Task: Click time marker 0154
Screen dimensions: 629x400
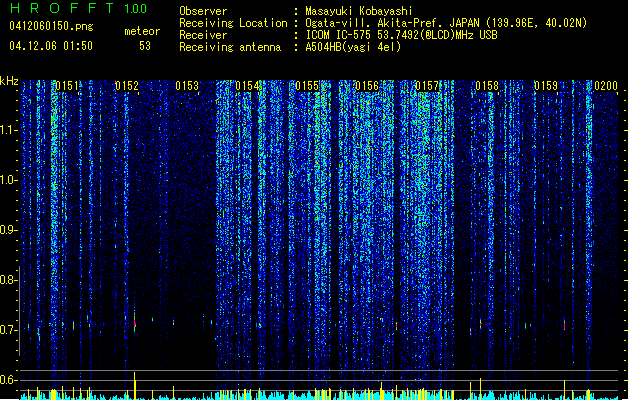Action: point(247,86)
